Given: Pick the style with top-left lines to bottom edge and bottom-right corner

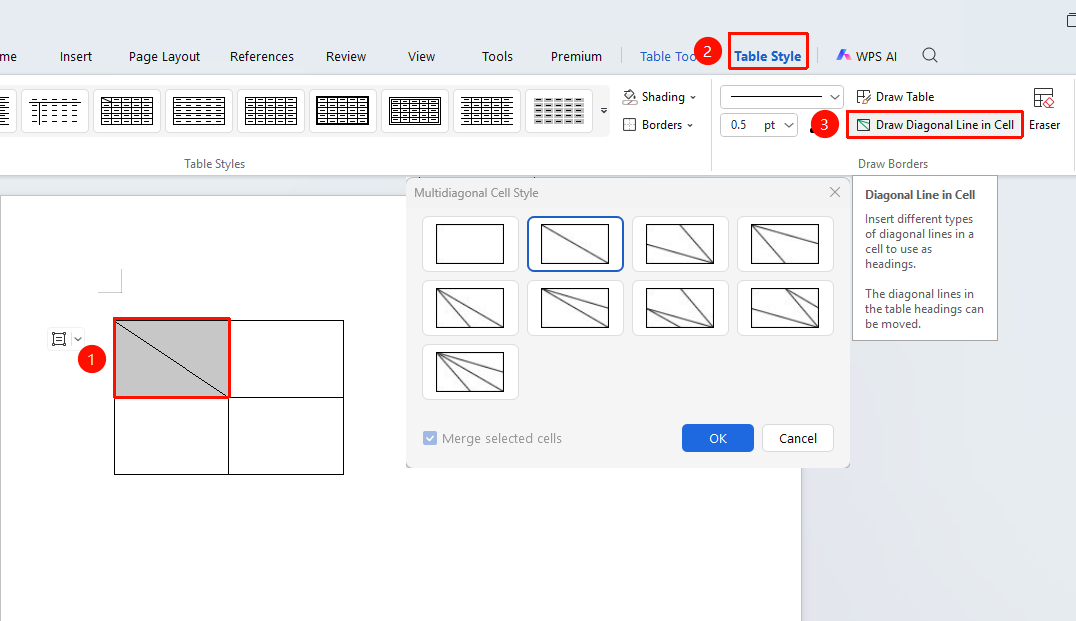Looking at the screenshot, I should click(x=470, y=308).
